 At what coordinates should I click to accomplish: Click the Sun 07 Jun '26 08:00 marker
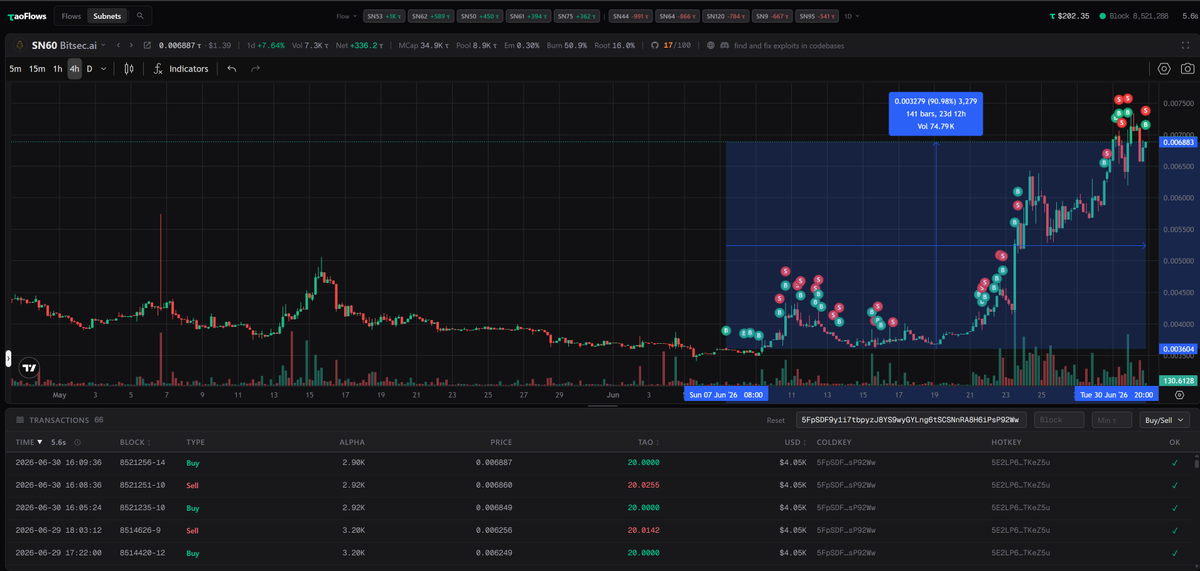click(x=728, y=395)
